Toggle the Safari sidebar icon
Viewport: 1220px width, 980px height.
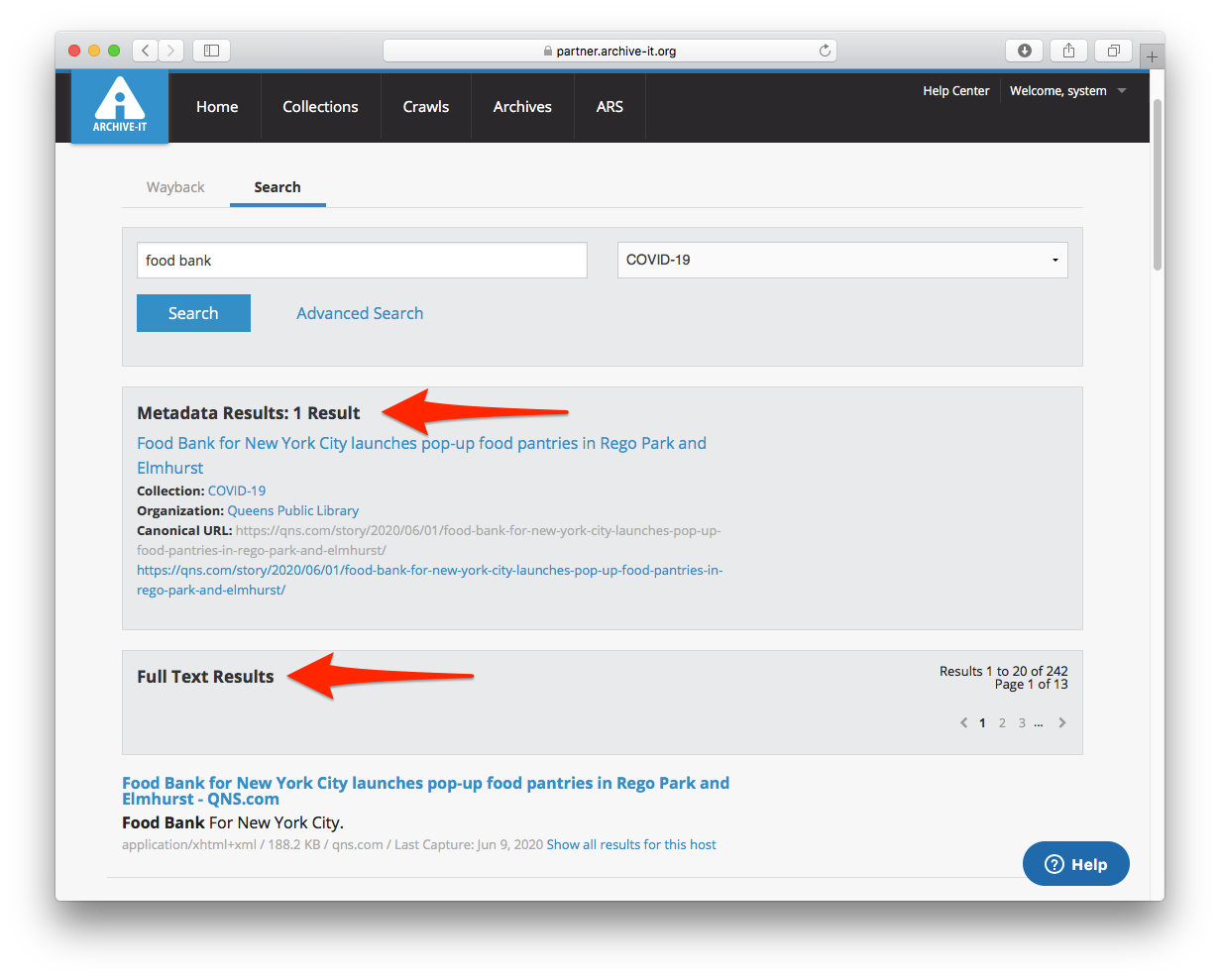pos(211,51)
